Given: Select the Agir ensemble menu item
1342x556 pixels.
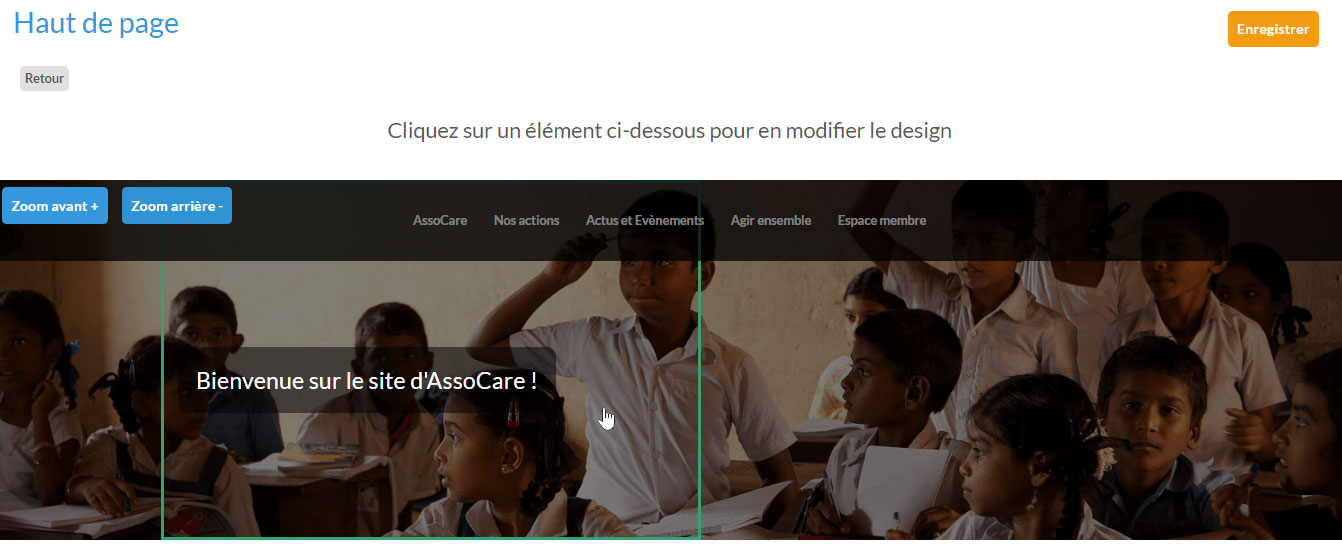Looking at the screenshot, I should click(771, 220).
